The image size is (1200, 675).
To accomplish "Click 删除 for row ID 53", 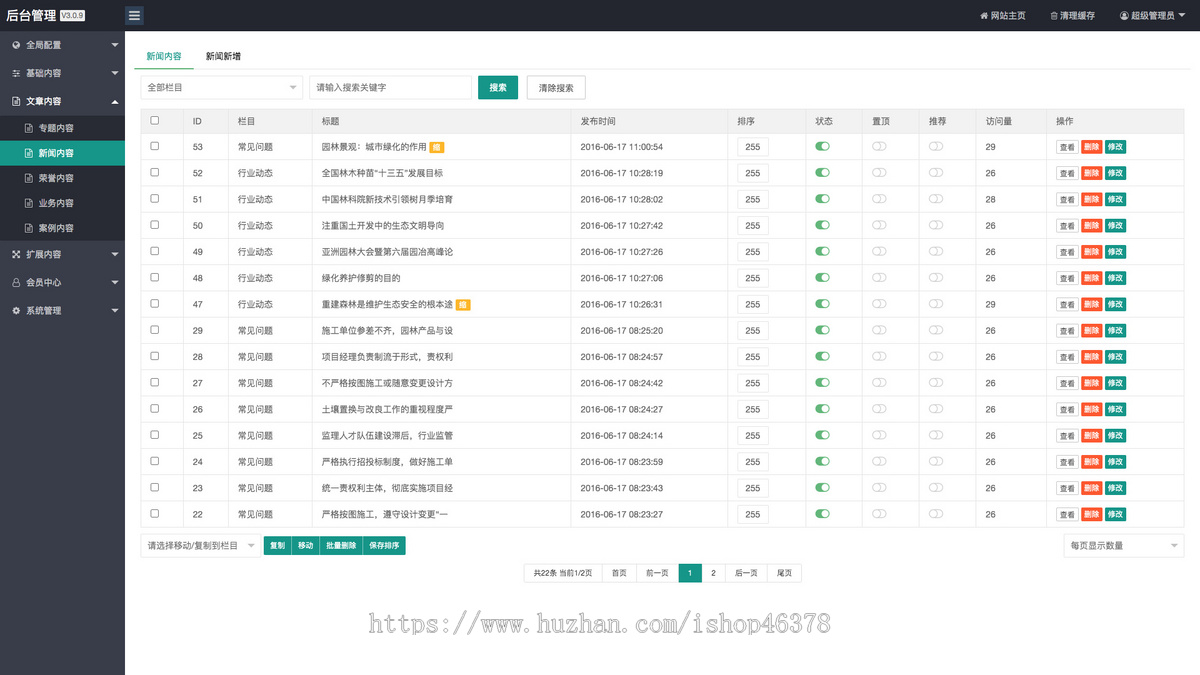I will [1092, 147].
